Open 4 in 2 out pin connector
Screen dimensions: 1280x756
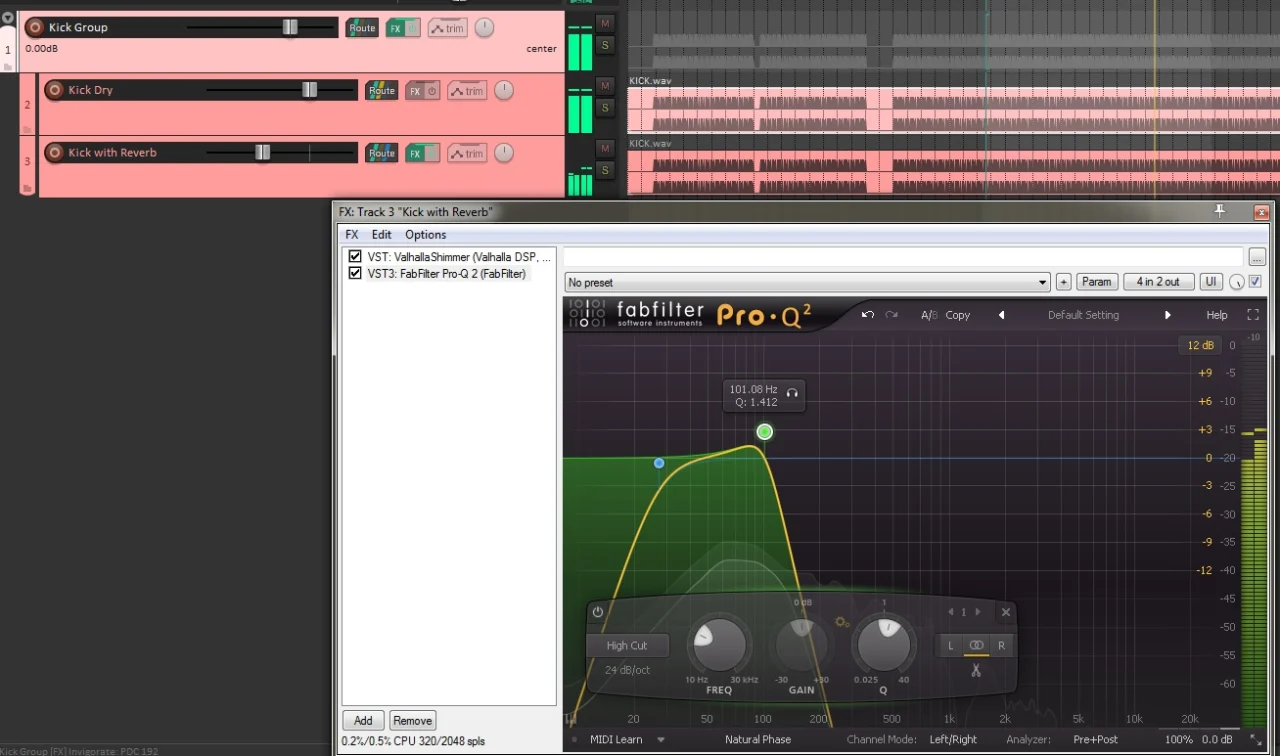tap(1159, 282)
